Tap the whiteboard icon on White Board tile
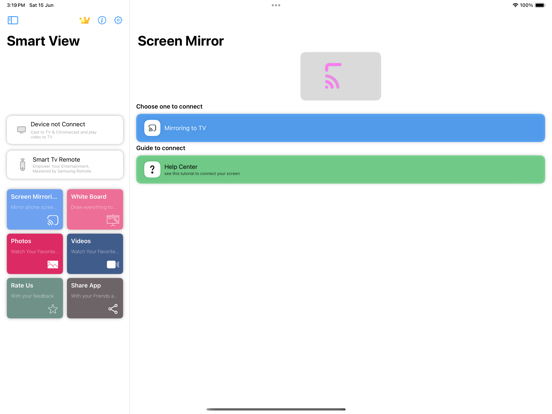This screenshot has width=552, height=414. [113, 220]
